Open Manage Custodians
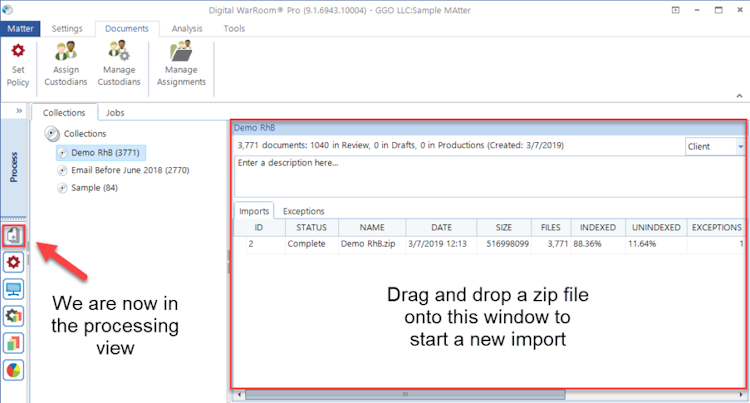Screen dimensions: 750x403 [119, 65]
